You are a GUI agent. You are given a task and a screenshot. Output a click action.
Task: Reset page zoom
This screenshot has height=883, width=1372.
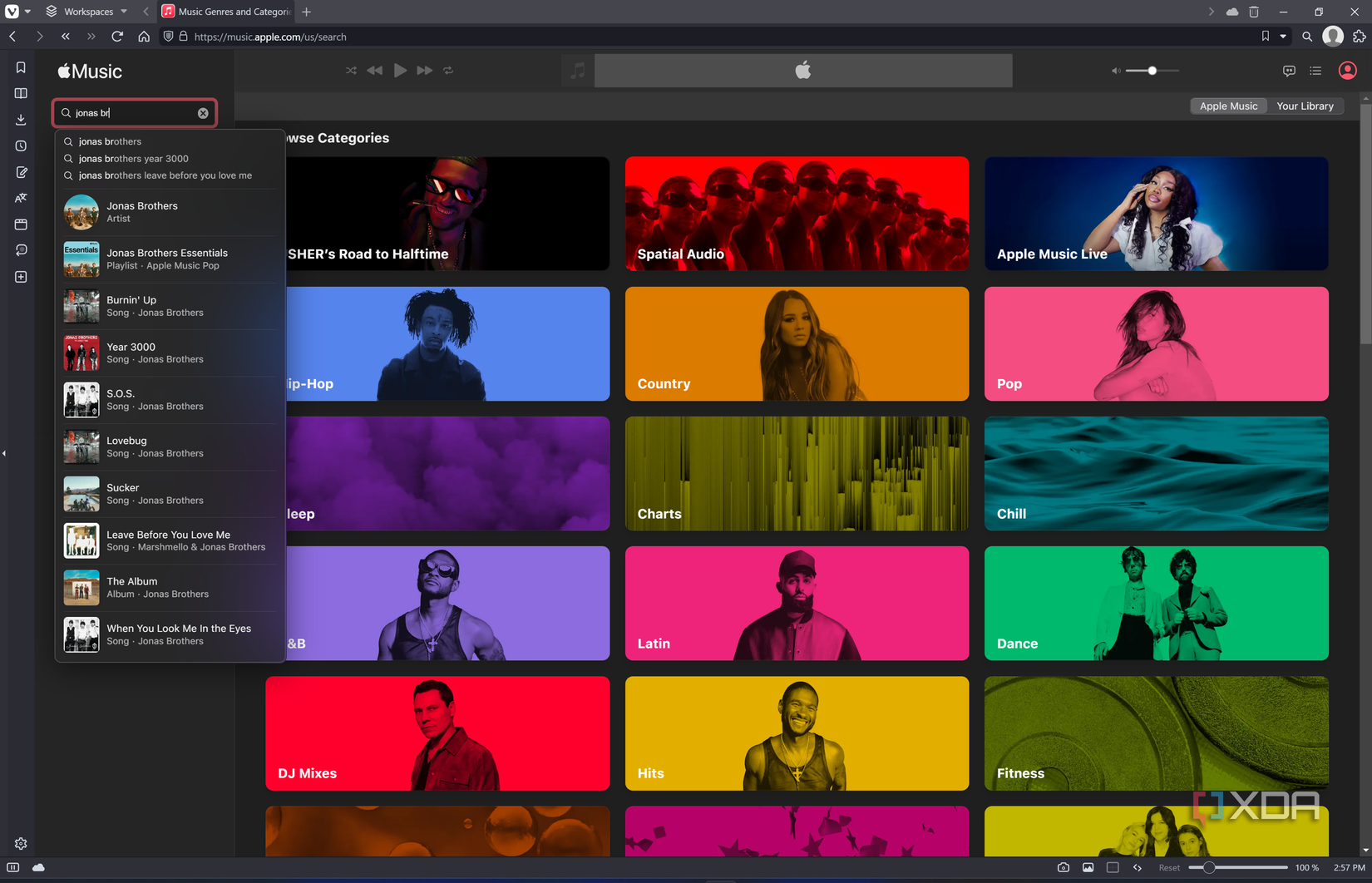[x=1169, y=867]
